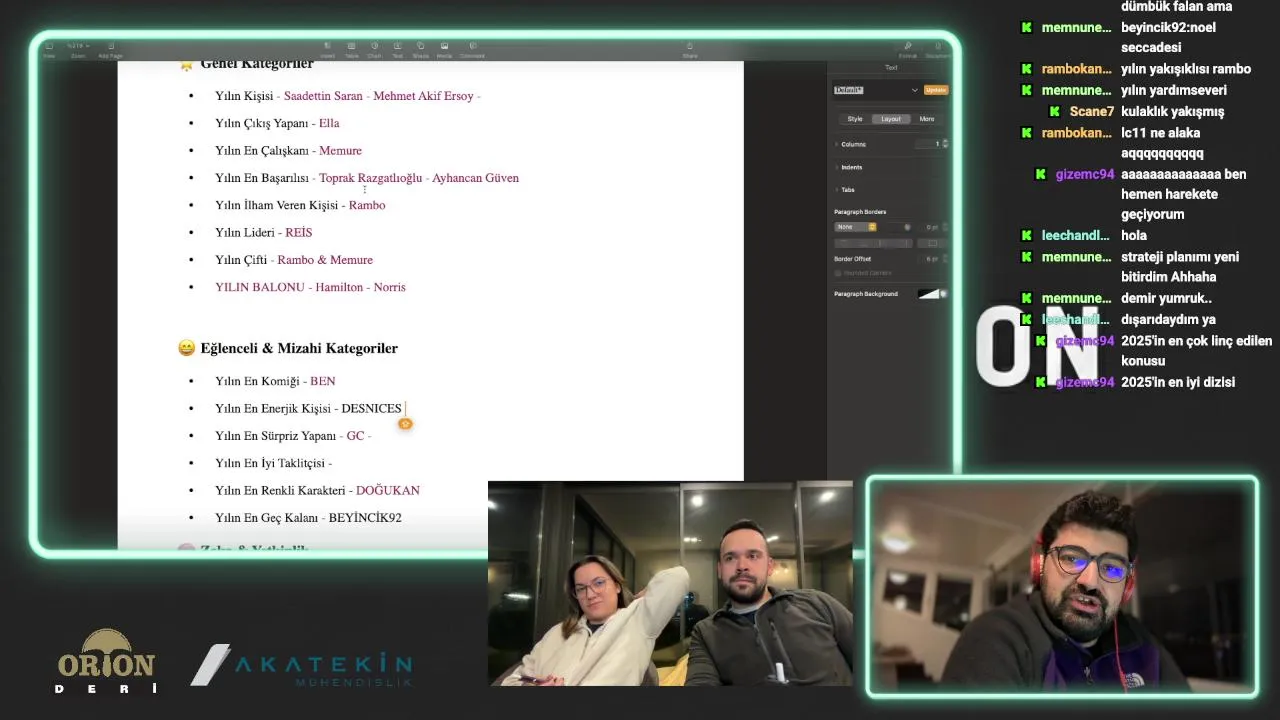Click the border width 0 pt field
Screen dimensions: 1280x720
pos(932,227)
